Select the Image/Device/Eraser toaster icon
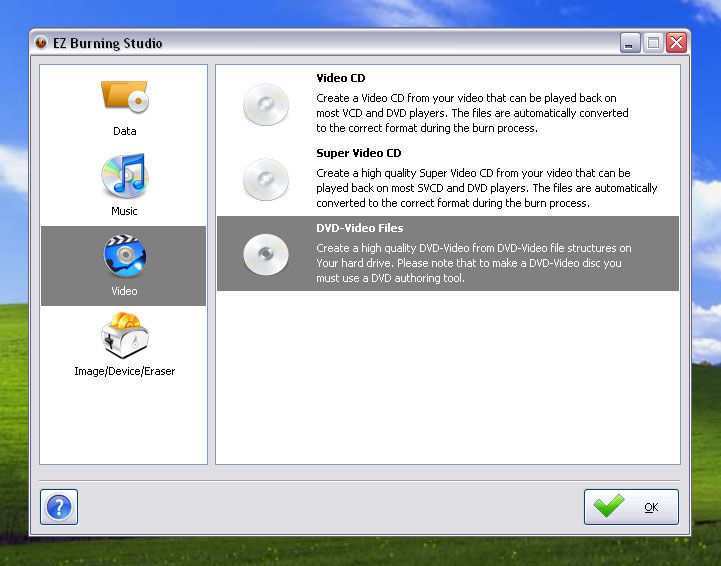Screen dimensions: 721x566 pos(125,336)
